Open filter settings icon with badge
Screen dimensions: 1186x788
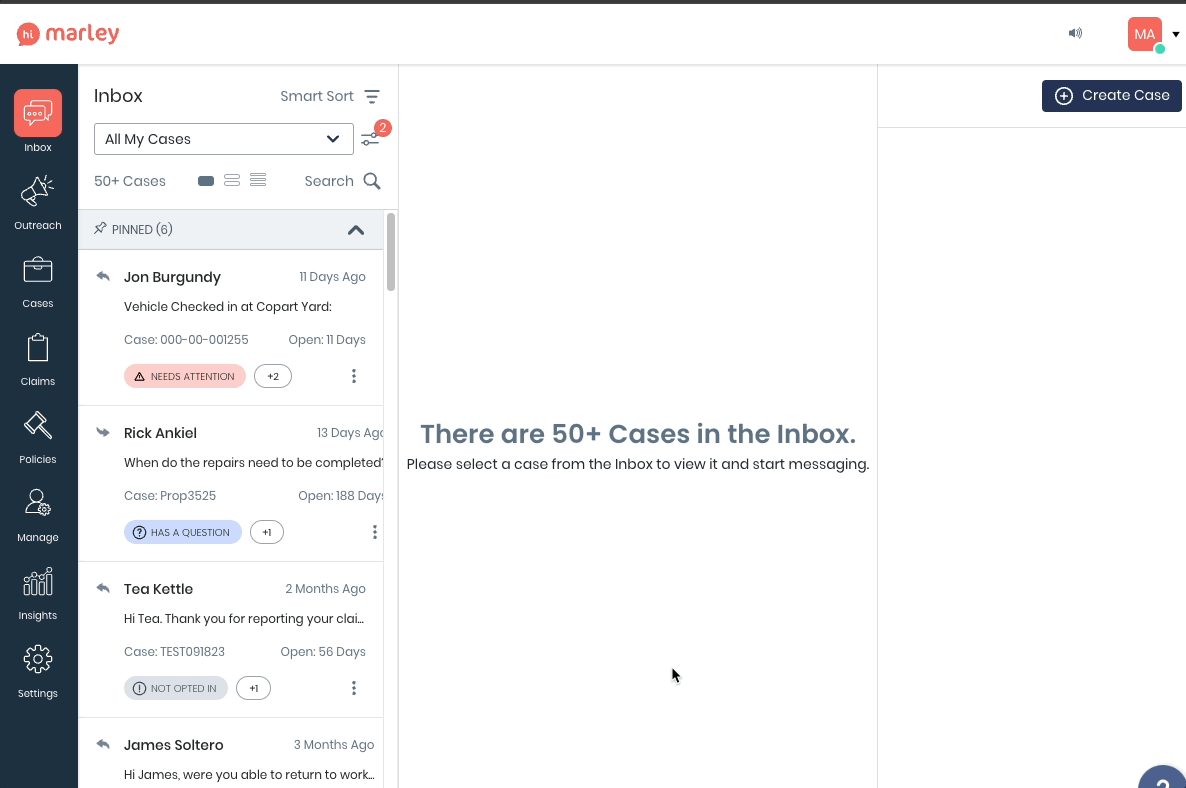coord(371,139)
